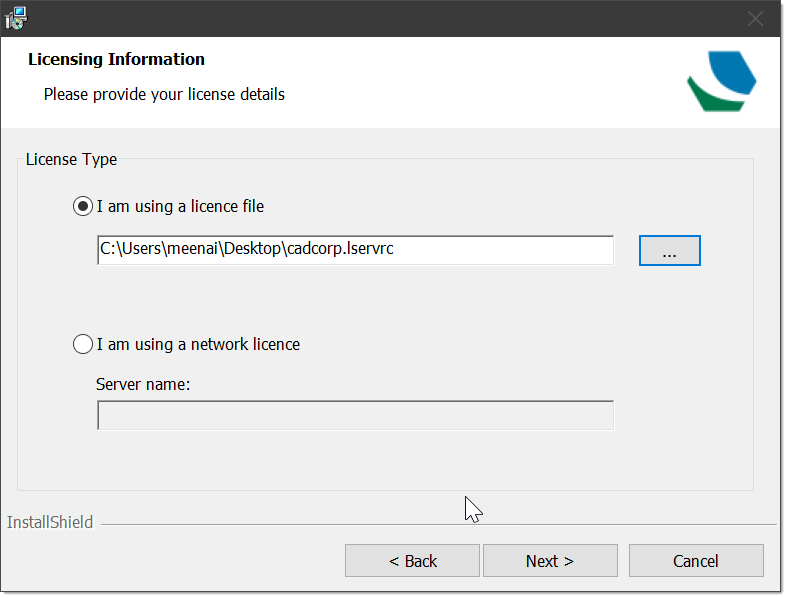Screen dimensions: 787x598
Task: Select the 'I am using a licence file' radio button
Action: [x=83, y=206]
